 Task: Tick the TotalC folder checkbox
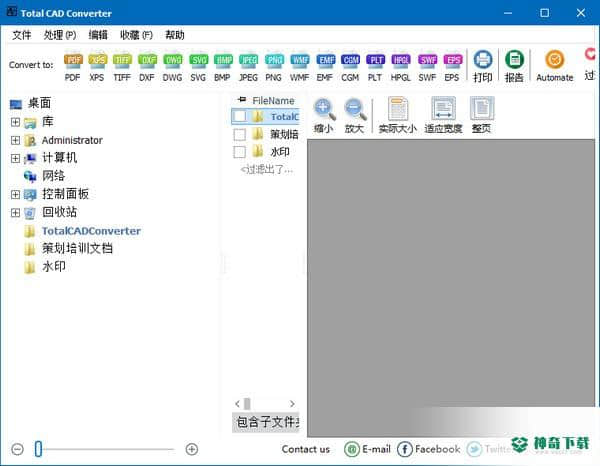pos(240,116)
